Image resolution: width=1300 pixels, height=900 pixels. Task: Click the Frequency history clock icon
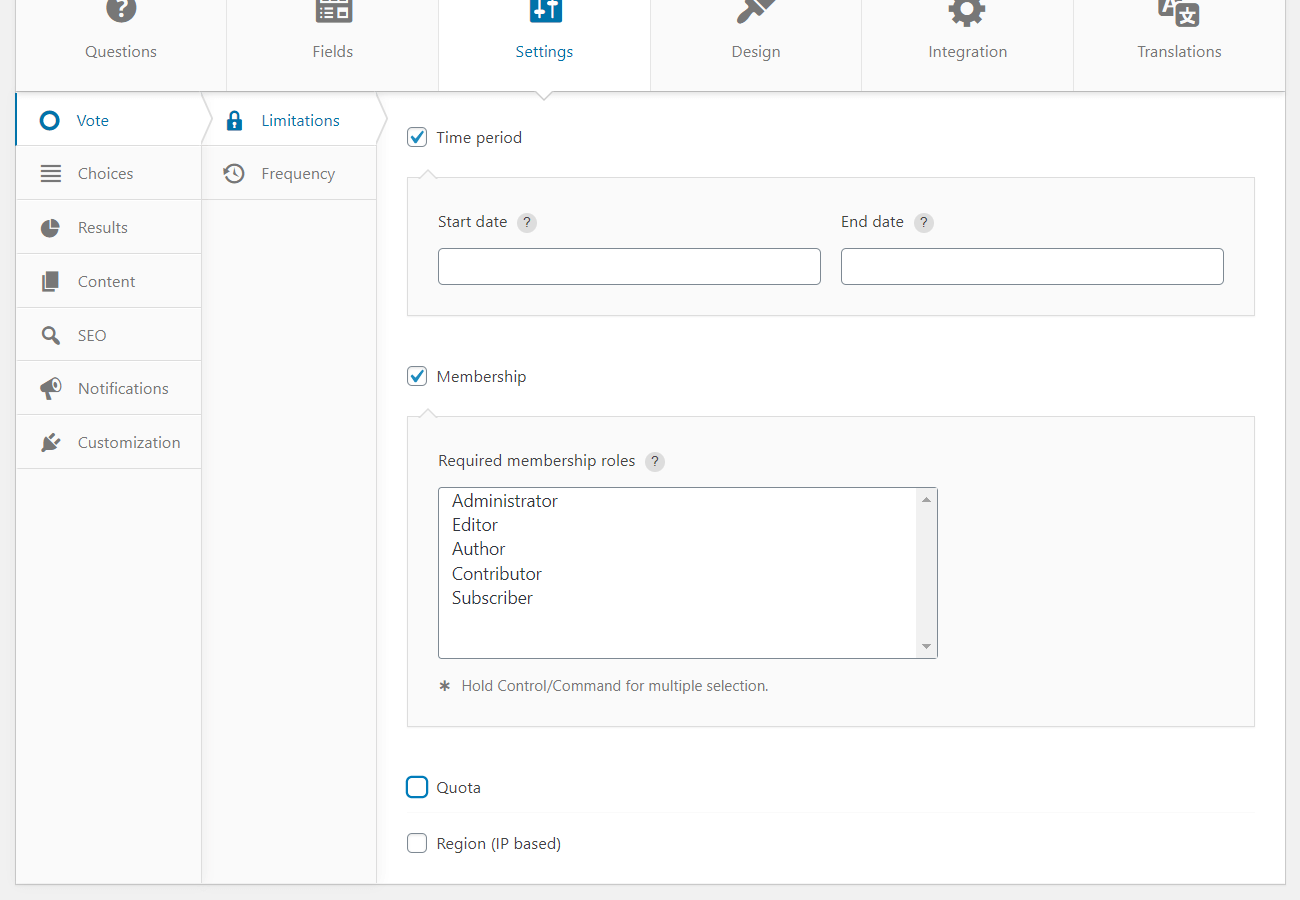point(234,174)
